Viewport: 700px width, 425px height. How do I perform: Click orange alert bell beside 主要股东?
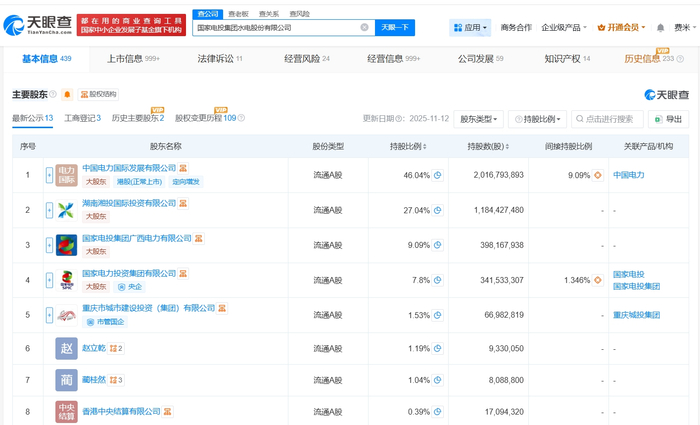pos(67,94)
